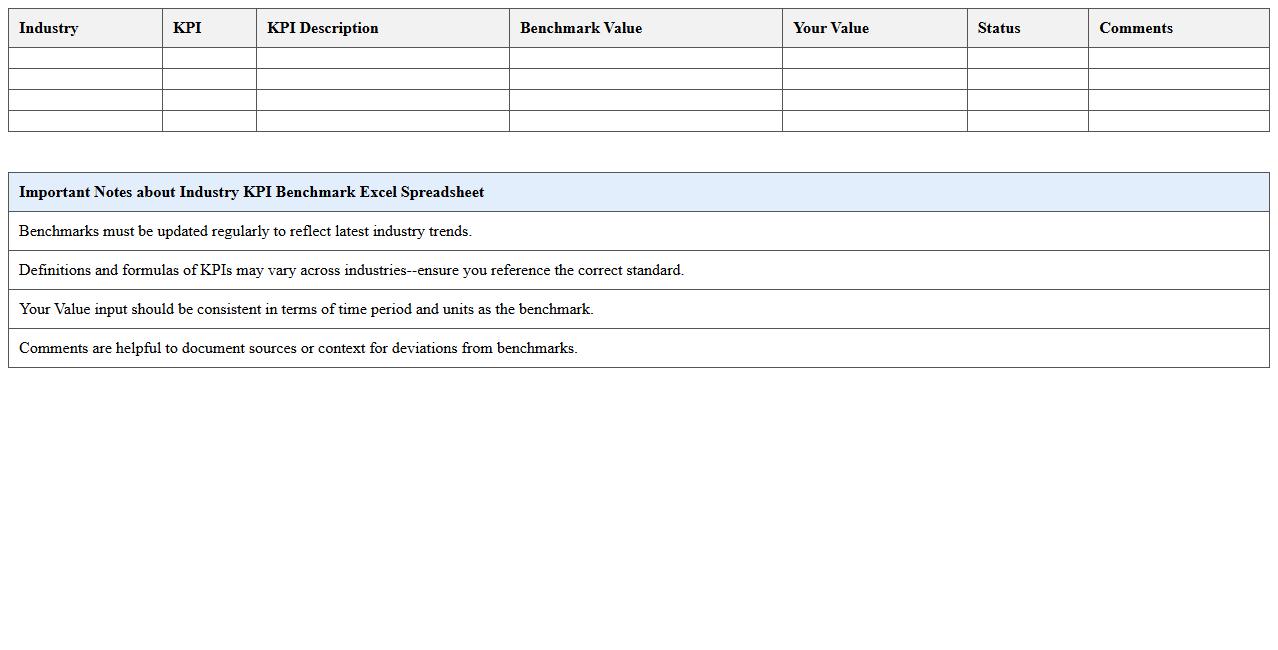Click the Industry column header
Screen dimensions: 1278x650
(49, 28)
